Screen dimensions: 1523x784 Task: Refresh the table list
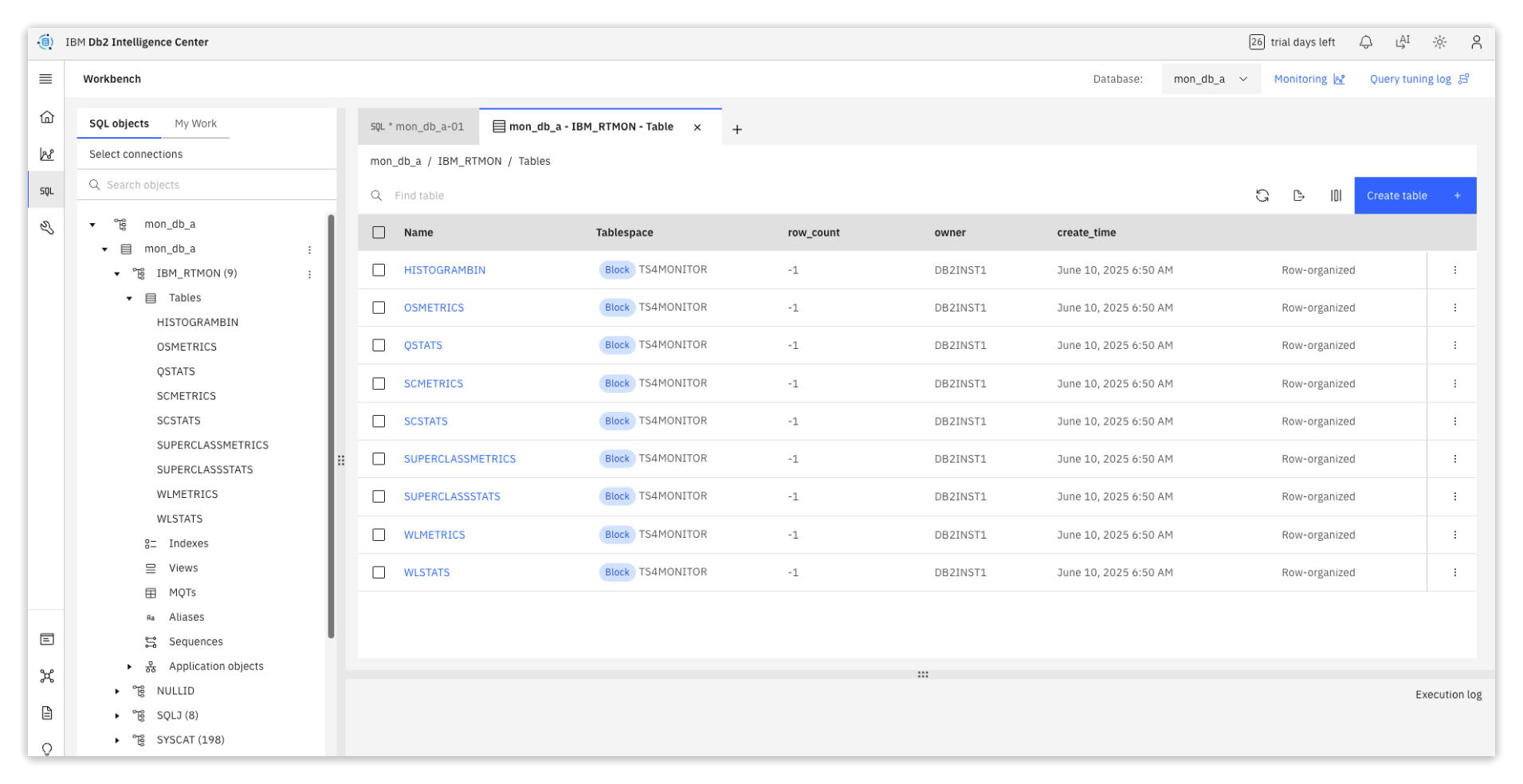pyautogui.click(x=1262, y=195)
